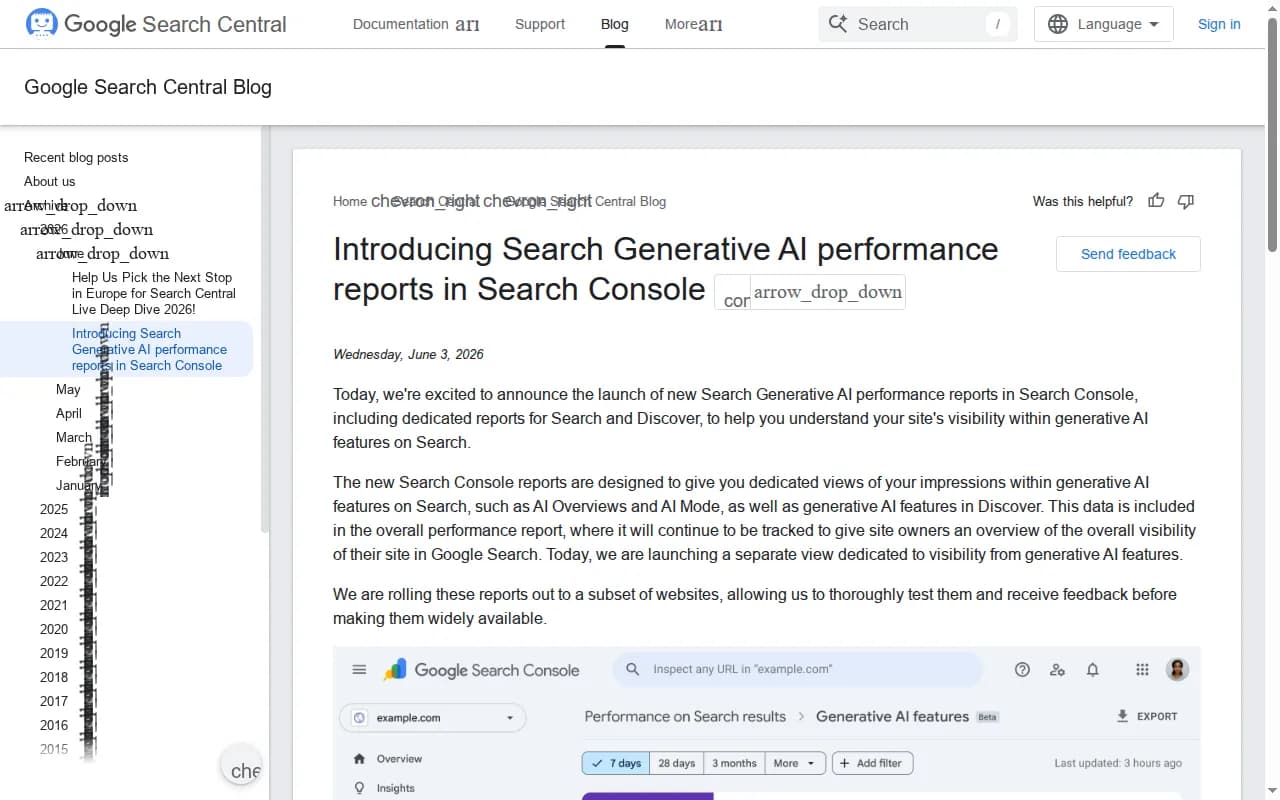Click the Sign in link
The width and height of the screenshot is (1280, 800).
pyautogui.click(x=1219, y=24)
